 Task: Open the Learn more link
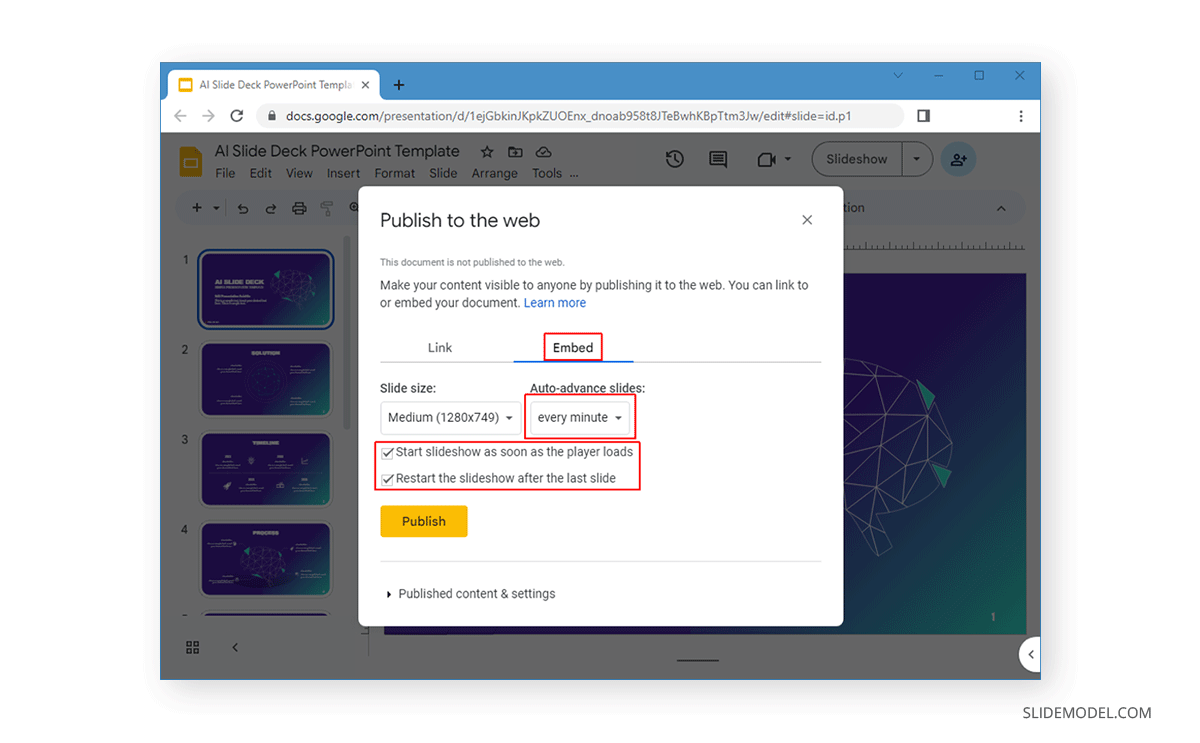tap(555, 302)
